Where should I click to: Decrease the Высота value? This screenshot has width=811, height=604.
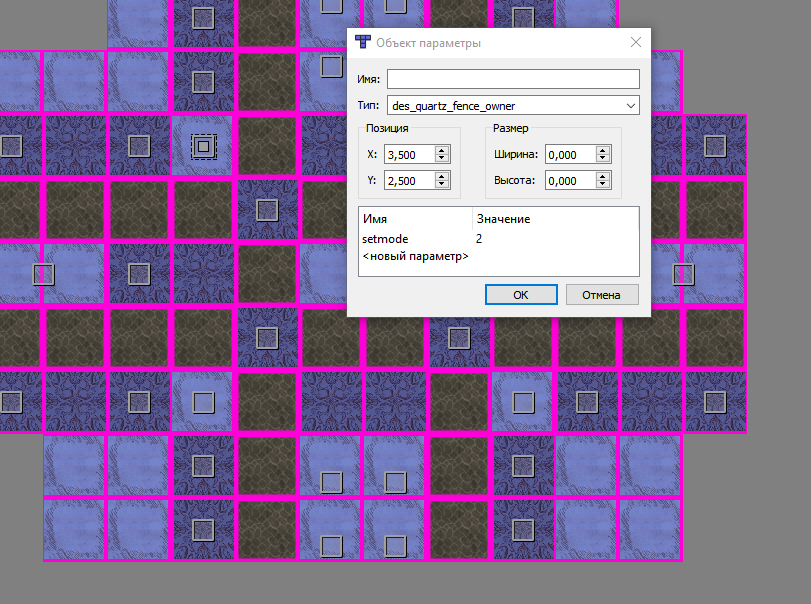[602, 185]
